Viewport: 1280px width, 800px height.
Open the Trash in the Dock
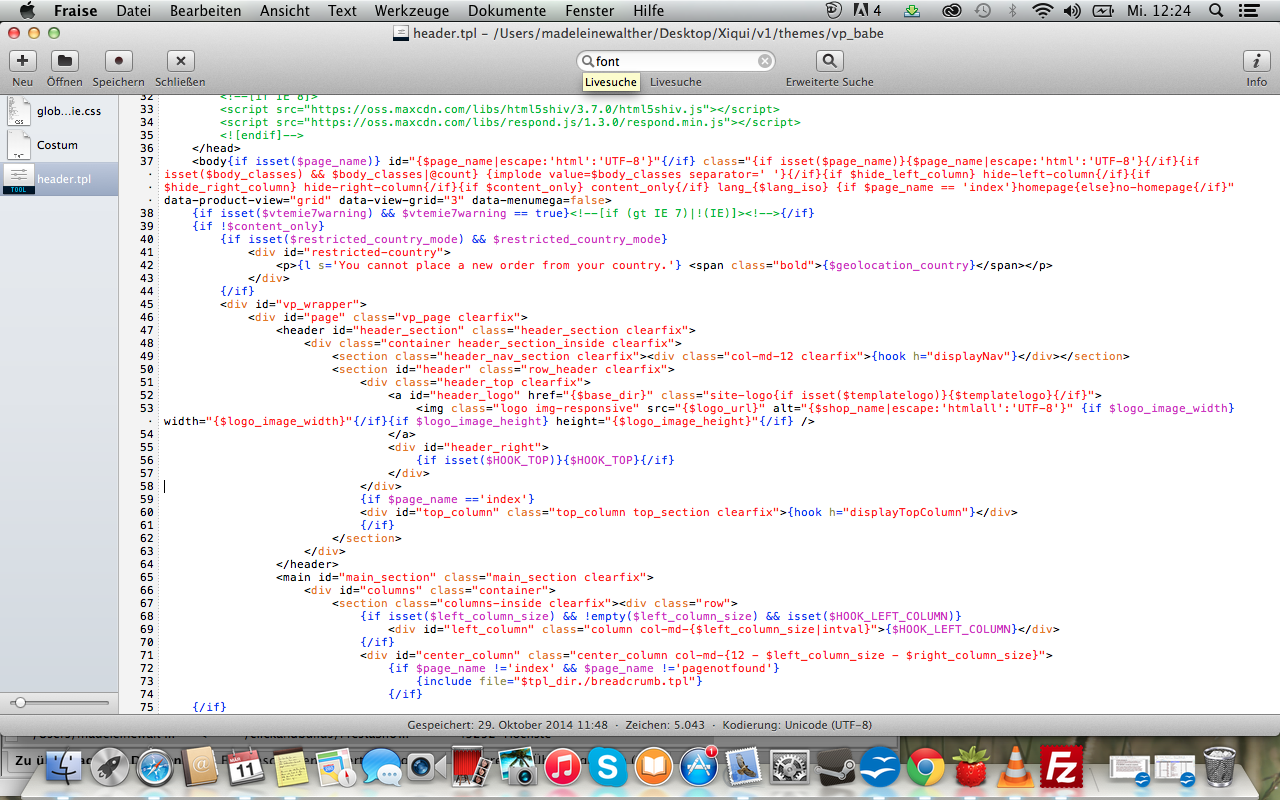(x=1220, y=767)
